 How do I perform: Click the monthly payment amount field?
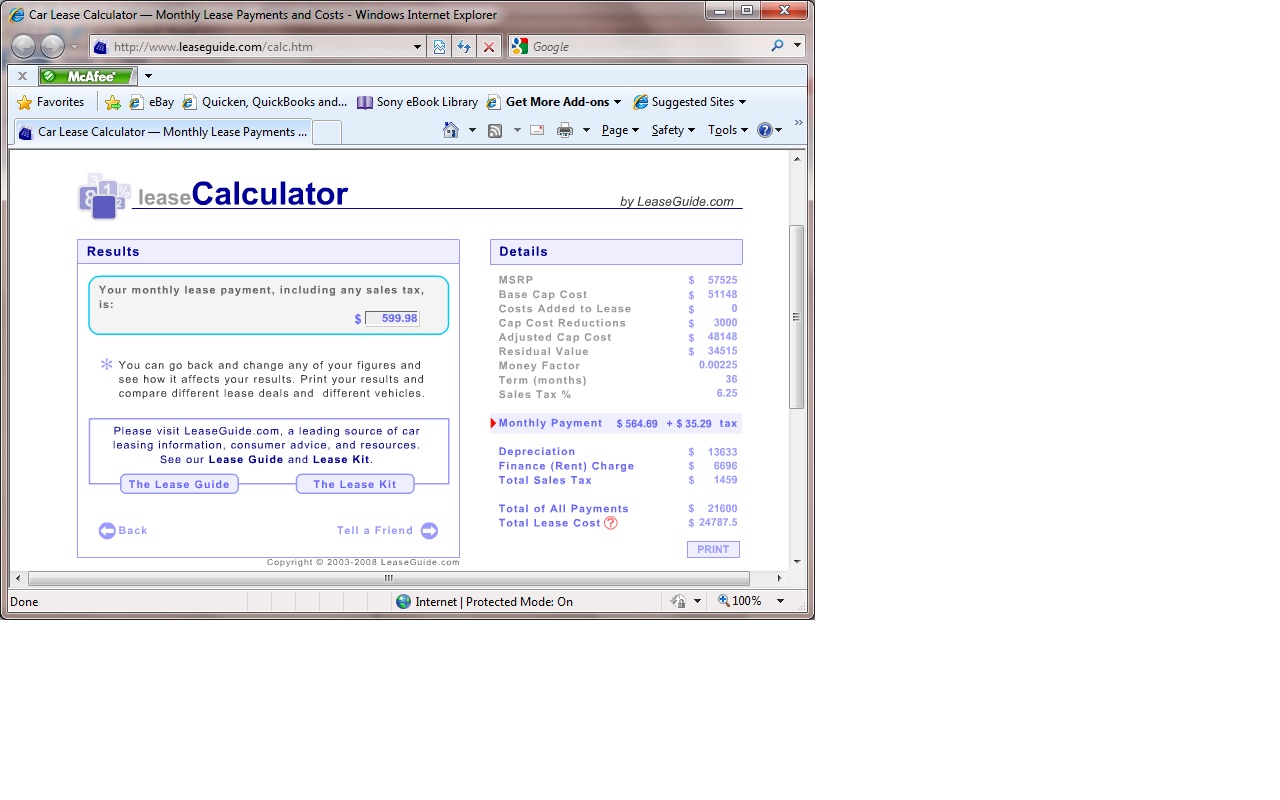point(392,318)
